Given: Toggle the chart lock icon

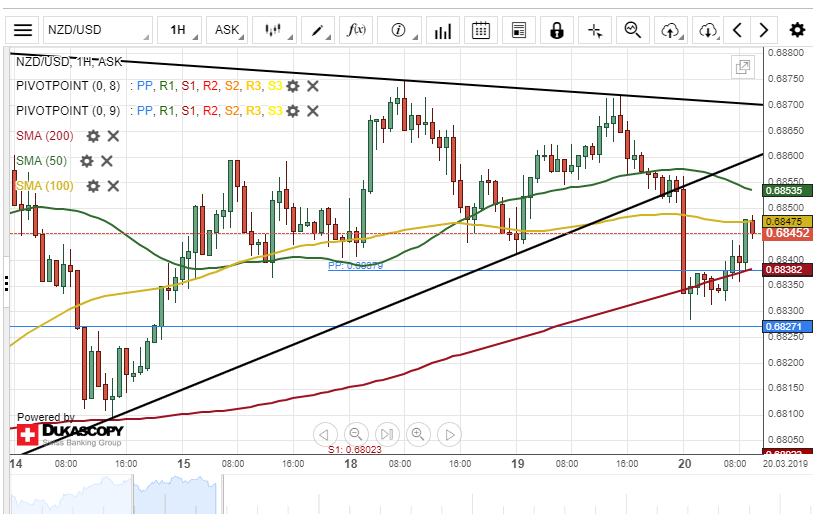Looking at the screenshot, I should click(x=556, y=30).
